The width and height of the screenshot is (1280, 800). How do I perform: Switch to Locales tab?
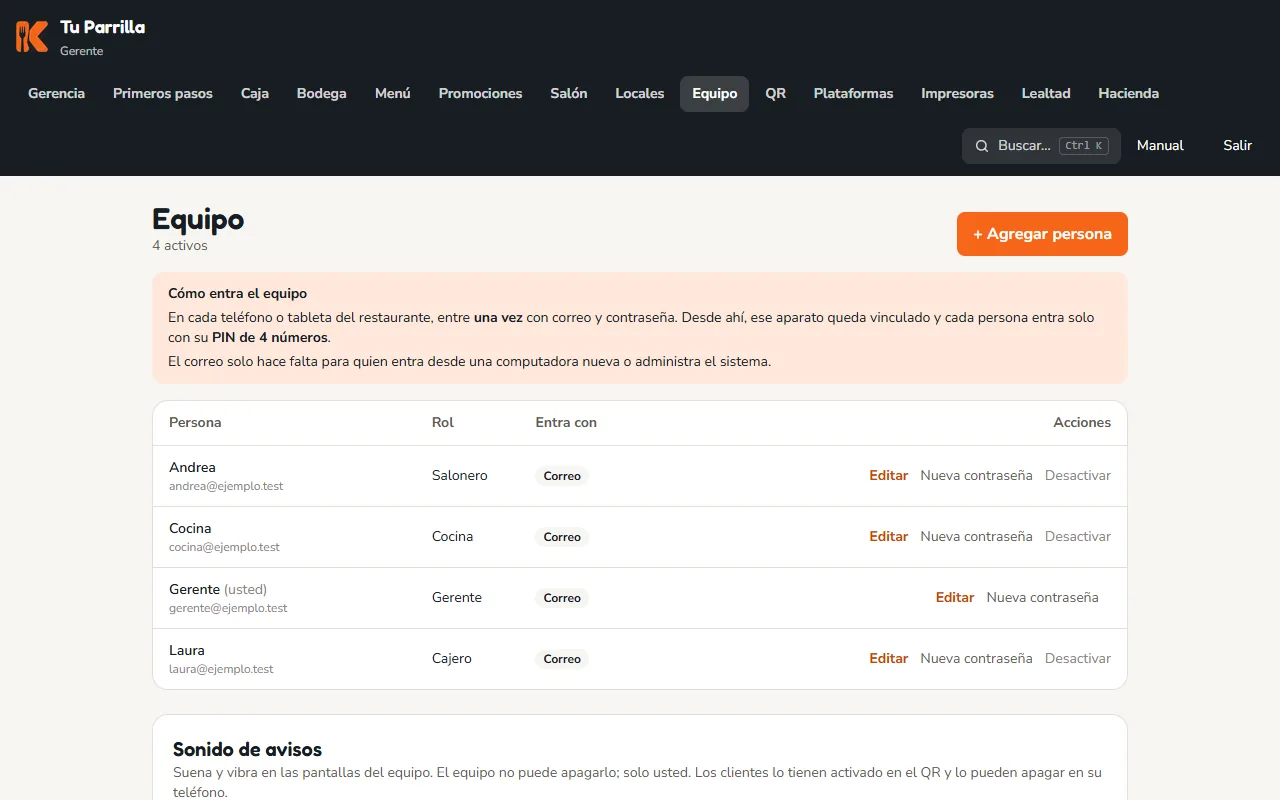pyautogui.click(x=640, y=94)
